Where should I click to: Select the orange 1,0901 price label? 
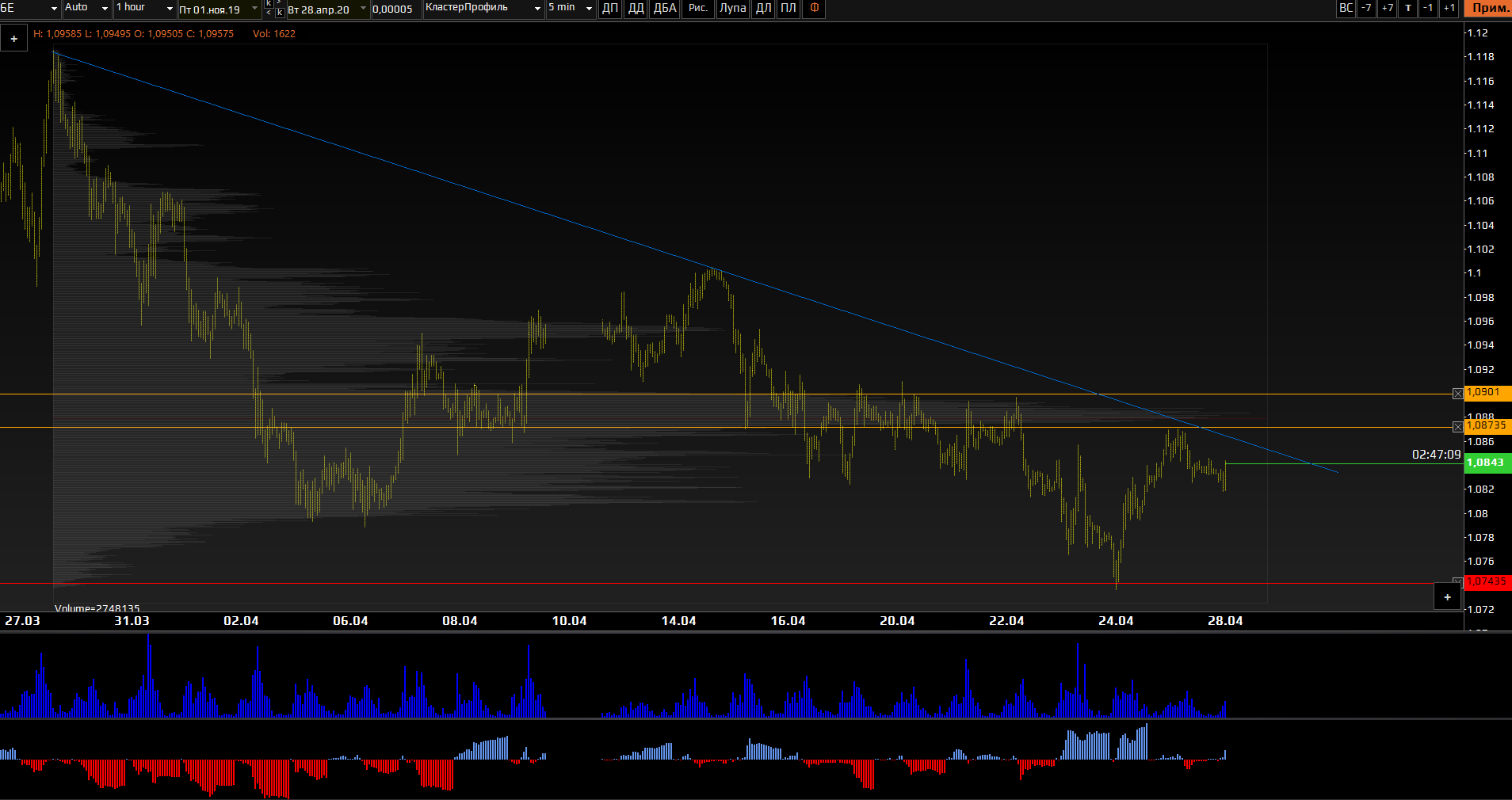pos(1487,392)
